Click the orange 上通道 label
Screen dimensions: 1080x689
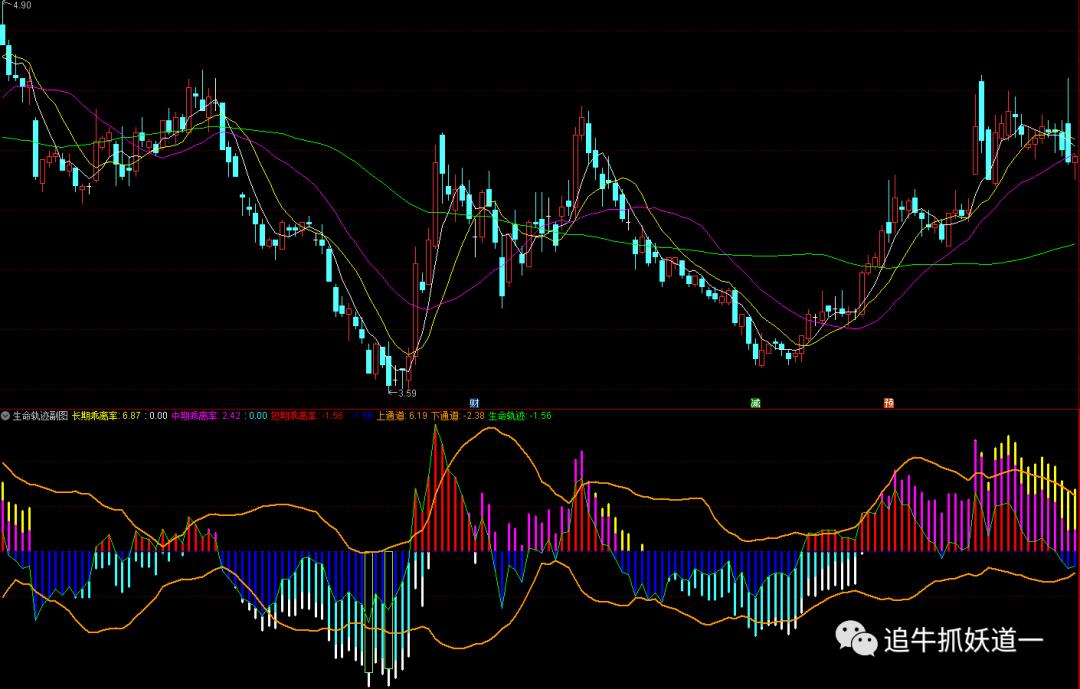pyautogui.click(x=391, y=415)
